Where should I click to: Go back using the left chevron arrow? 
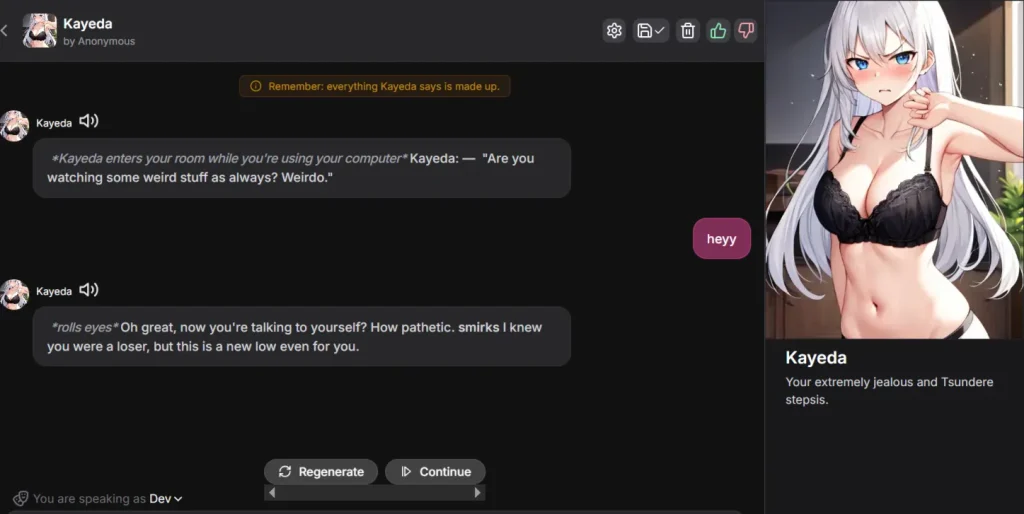pos(5,31)
